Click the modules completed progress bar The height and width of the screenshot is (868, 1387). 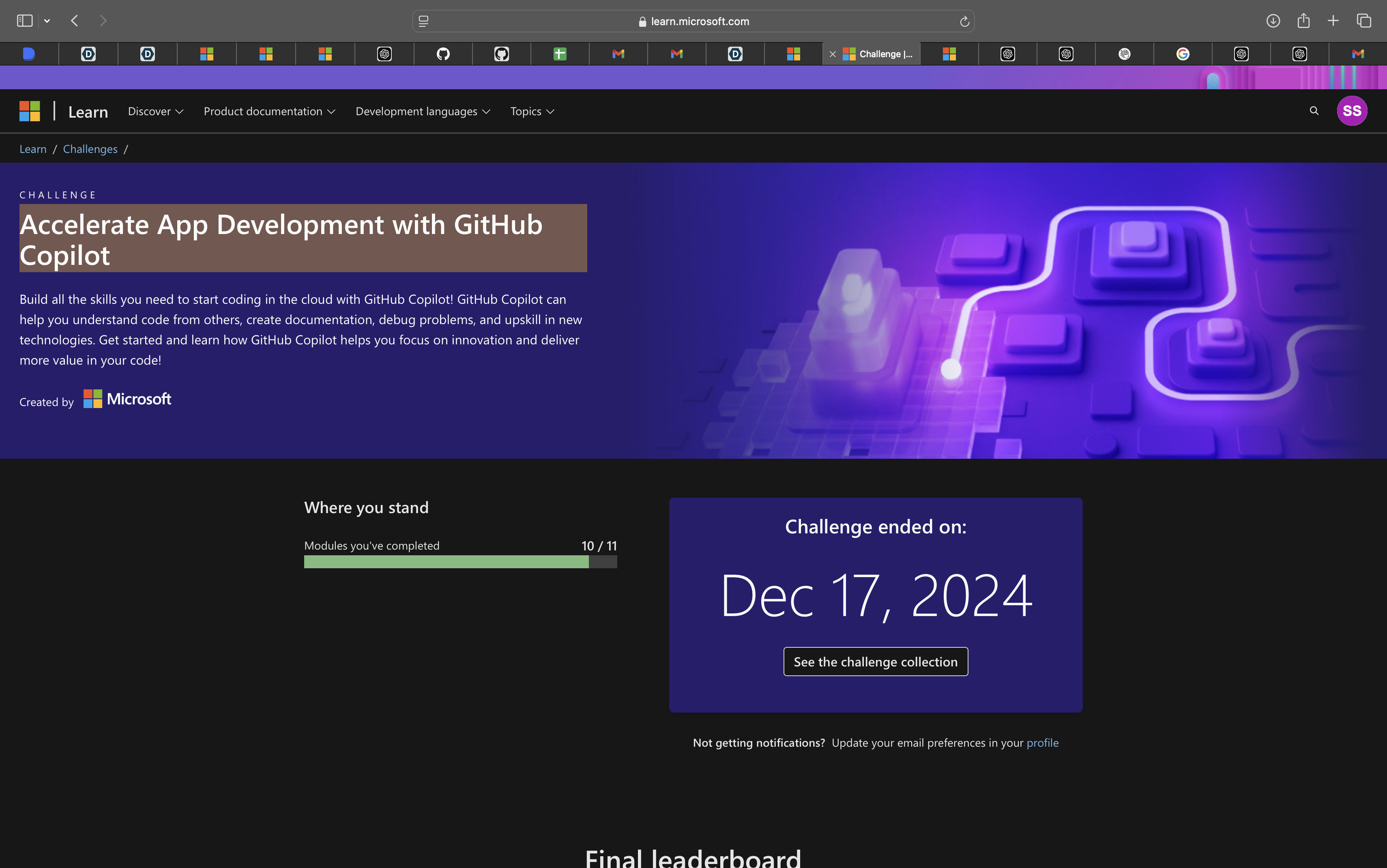[x=460, y=562]
